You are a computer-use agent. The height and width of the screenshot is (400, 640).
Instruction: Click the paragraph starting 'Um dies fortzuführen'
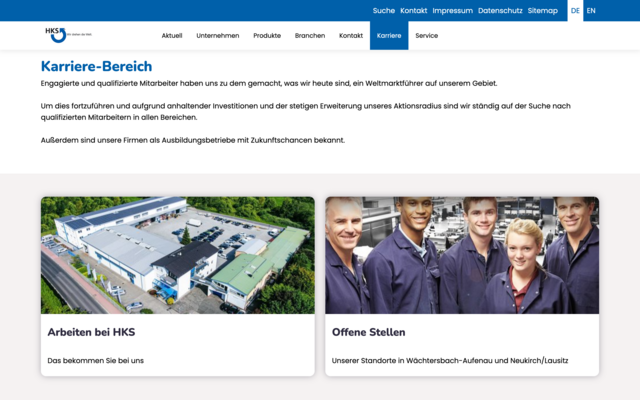click(x=306, y=111)
